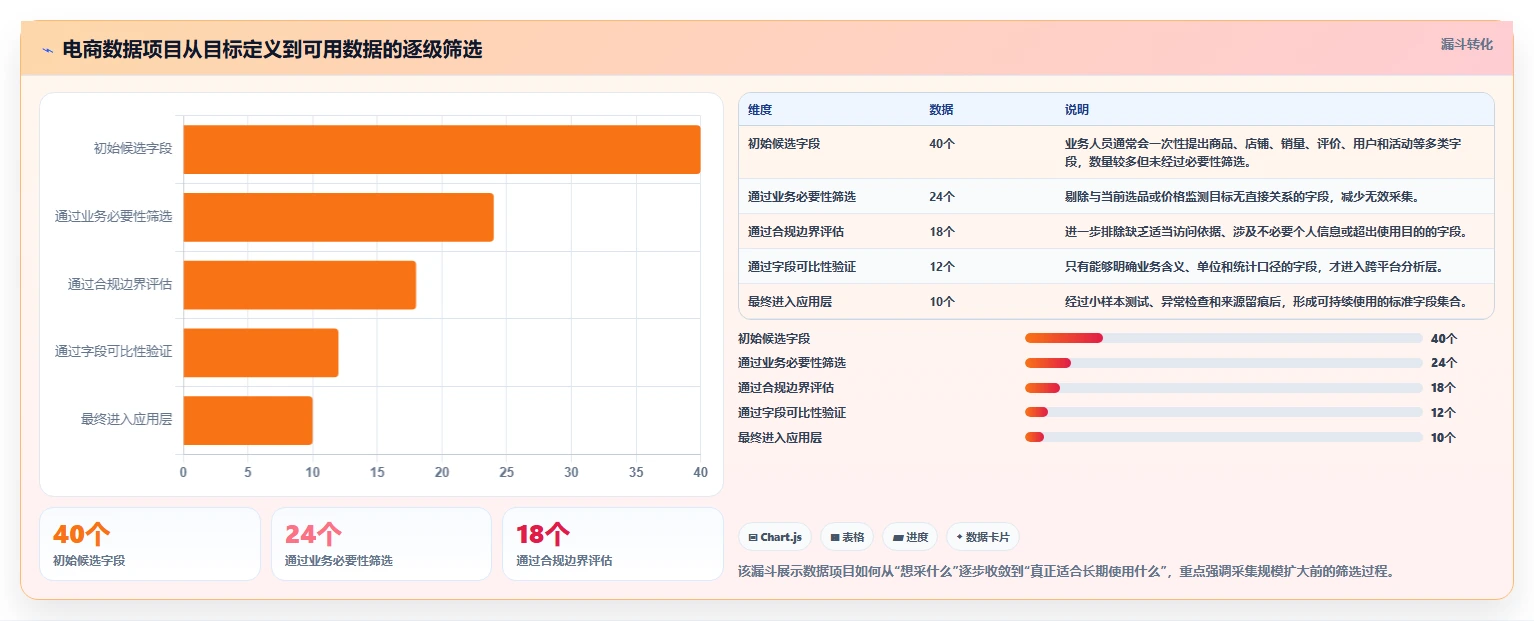Click the description starting 业务人员通常会一次性提出
The height and width of the screenshot is (621, 1534).
(x=1263, y=152)
